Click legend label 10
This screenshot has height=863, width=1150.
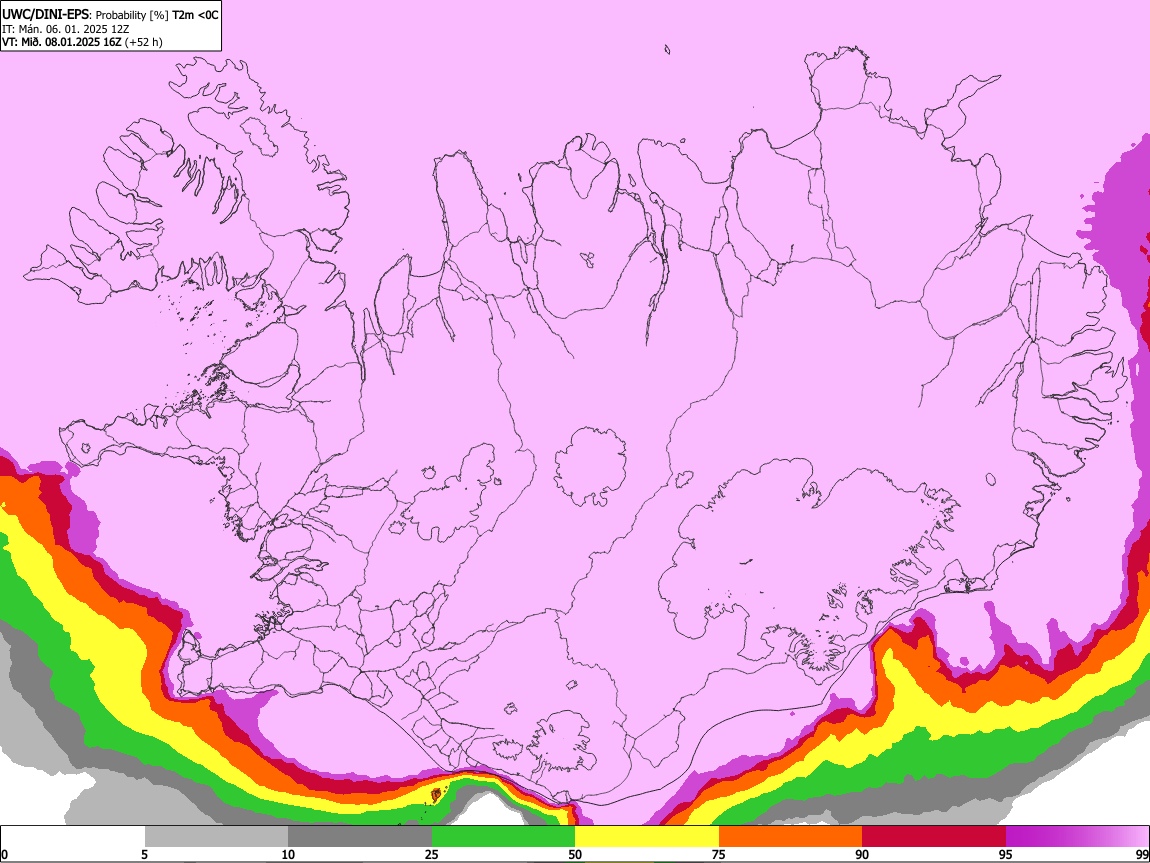click(x=288, y=854)
